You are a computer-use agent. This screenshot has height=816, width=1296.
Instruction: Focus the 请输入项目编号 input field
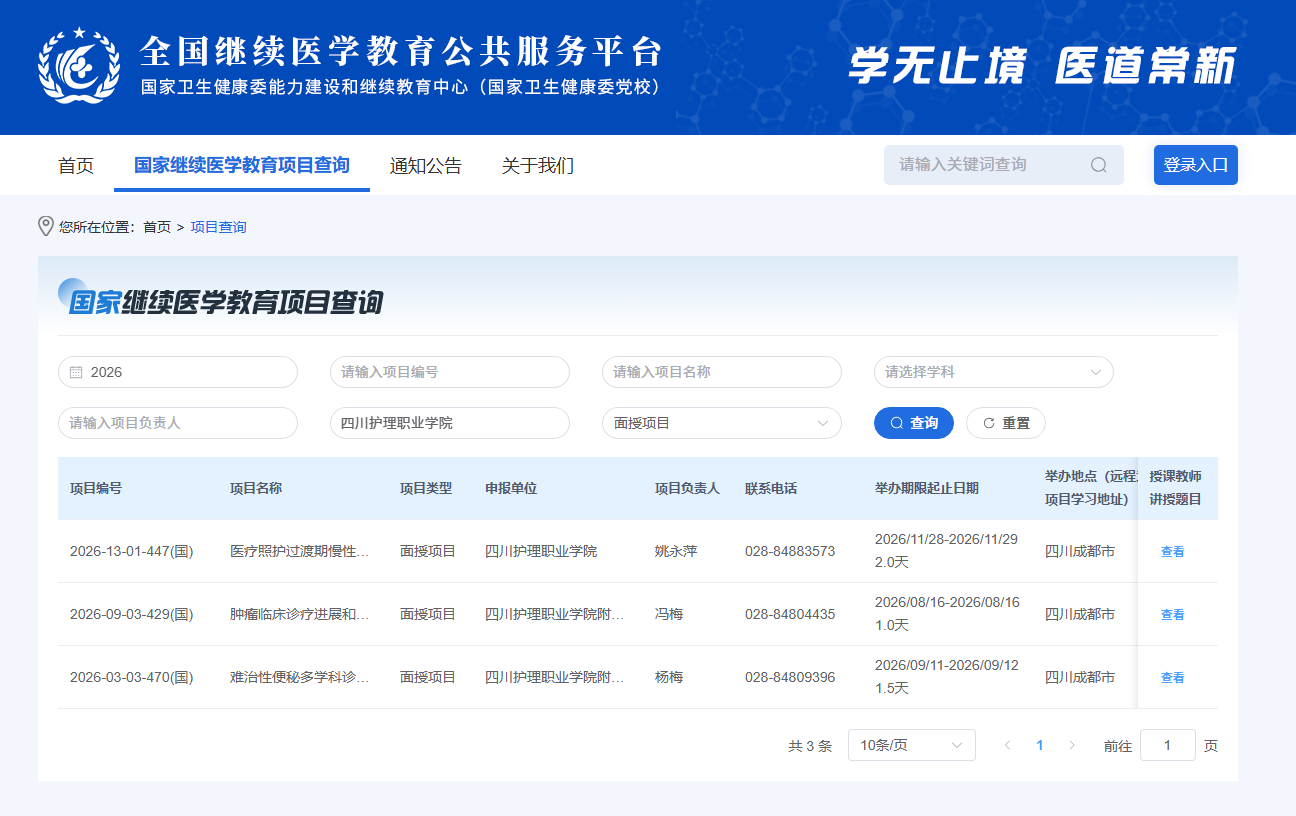tap(449, 372)
